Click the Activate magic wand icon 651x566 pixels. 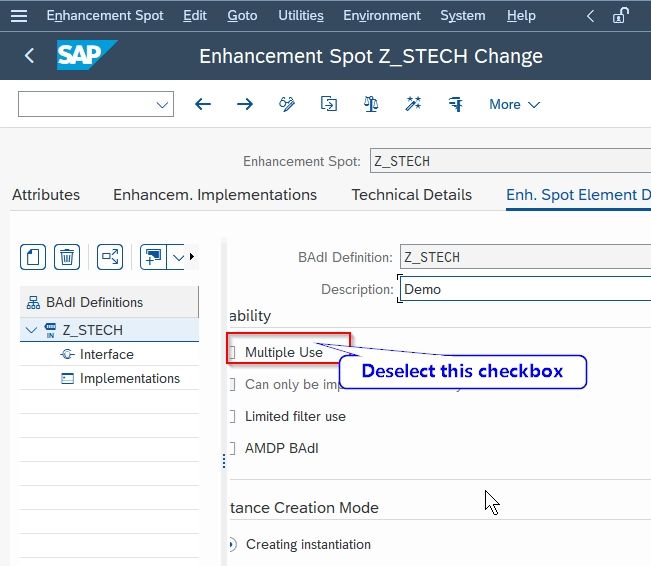413,104
